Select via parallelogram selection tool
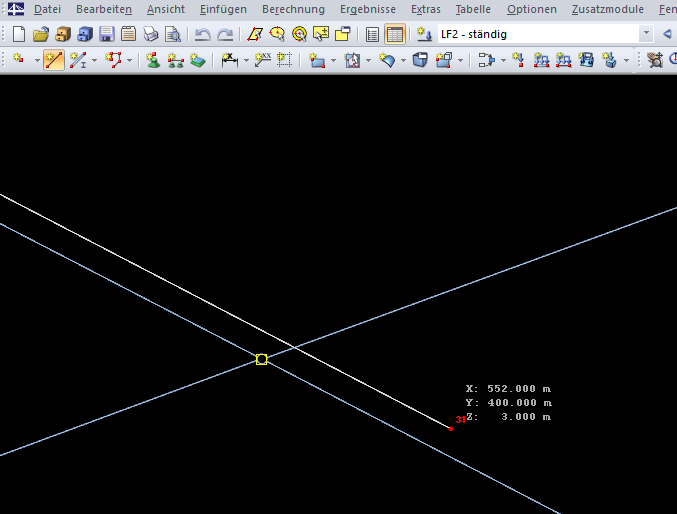Image resolution: width=677 pixels, height=514 pixels. (255, 34)
